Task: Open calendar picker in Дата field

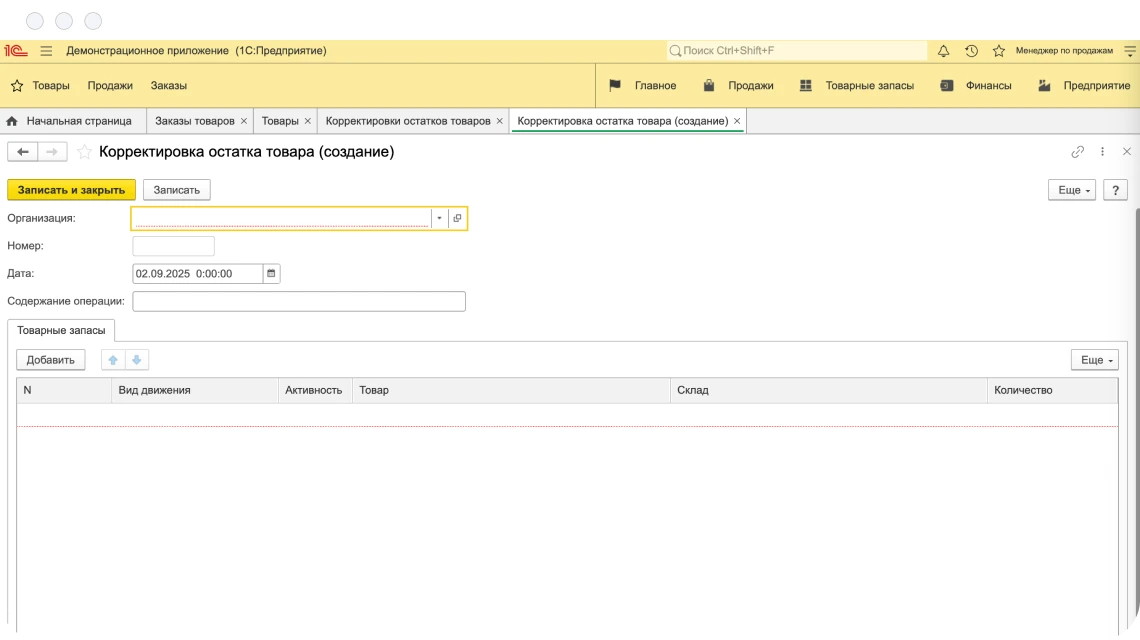Action: (271, 273)
